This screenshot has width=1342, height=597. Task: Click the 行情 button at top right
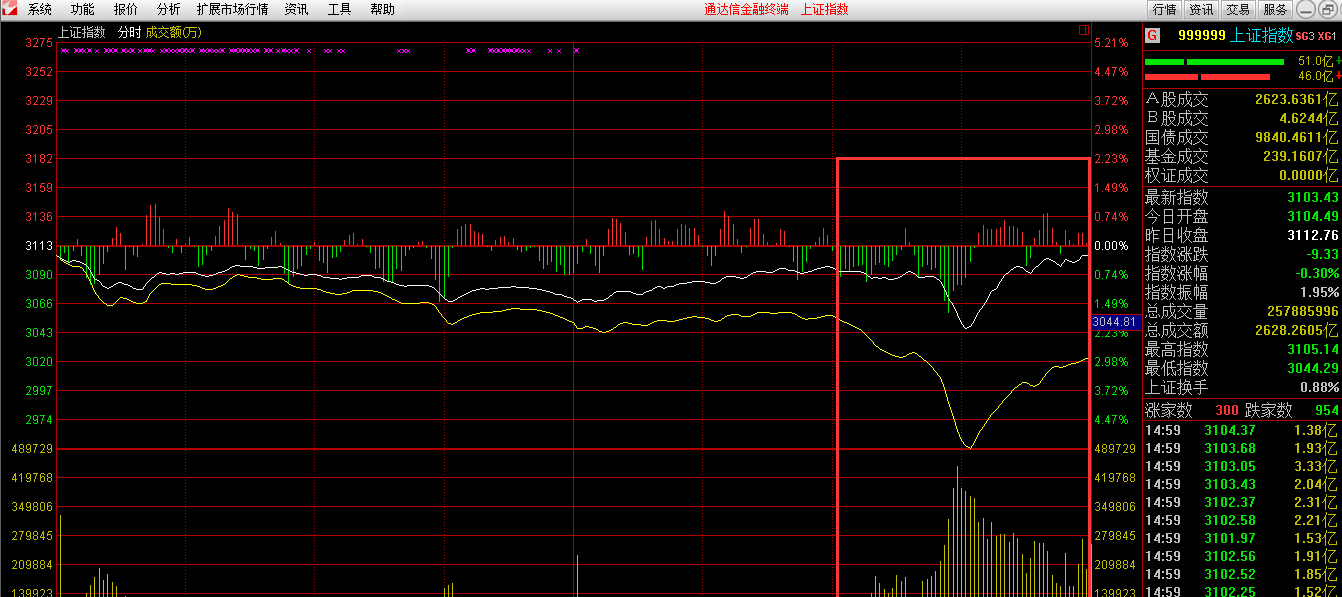click(1164, 9)
